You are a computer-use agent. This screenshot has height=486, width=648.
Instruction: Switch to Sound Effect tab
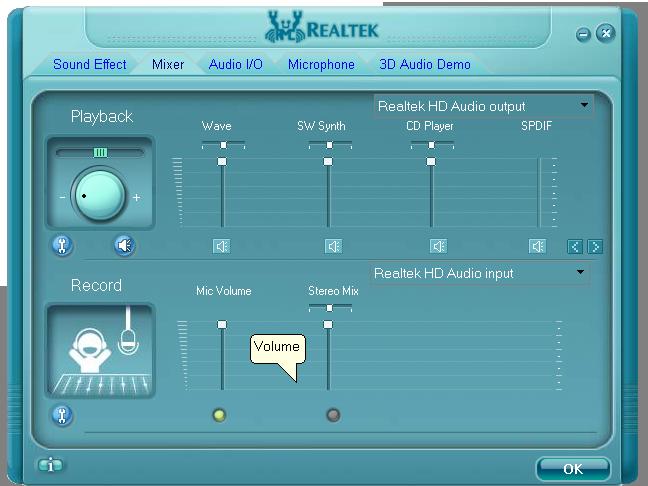(x=90, y=64)
